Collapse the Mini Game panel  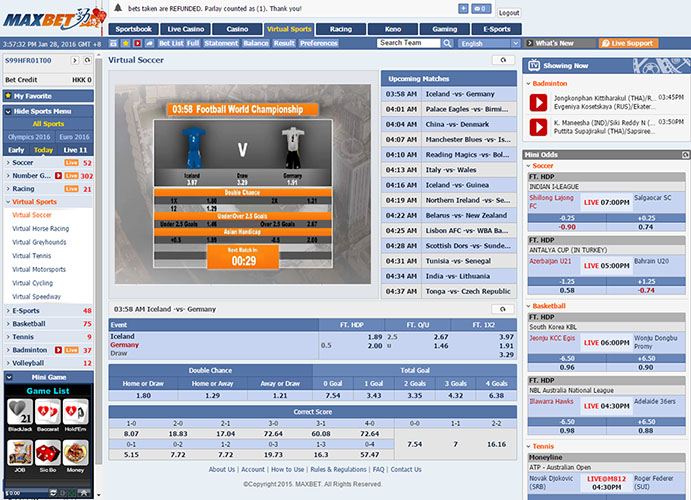[x=9, y=377]
